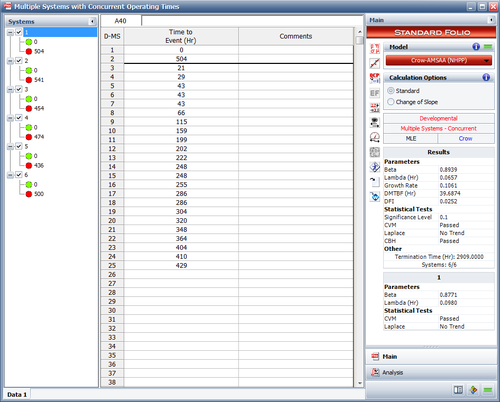Uncheck the checkbox for system 1
Screen dimensions: 500x402
19,32
